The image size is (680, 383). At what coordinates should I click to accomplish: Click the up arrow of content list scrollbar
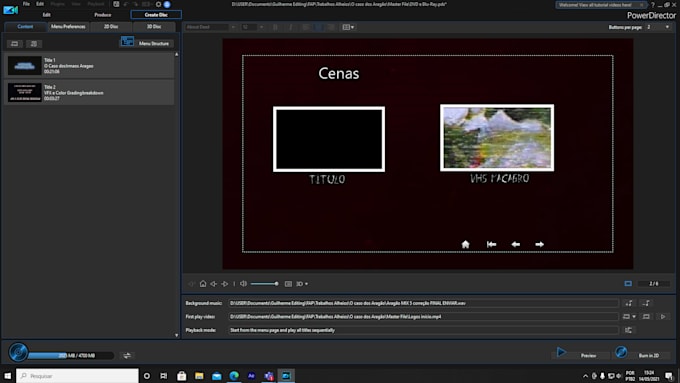pyautogui.click(x=177, y=55)
